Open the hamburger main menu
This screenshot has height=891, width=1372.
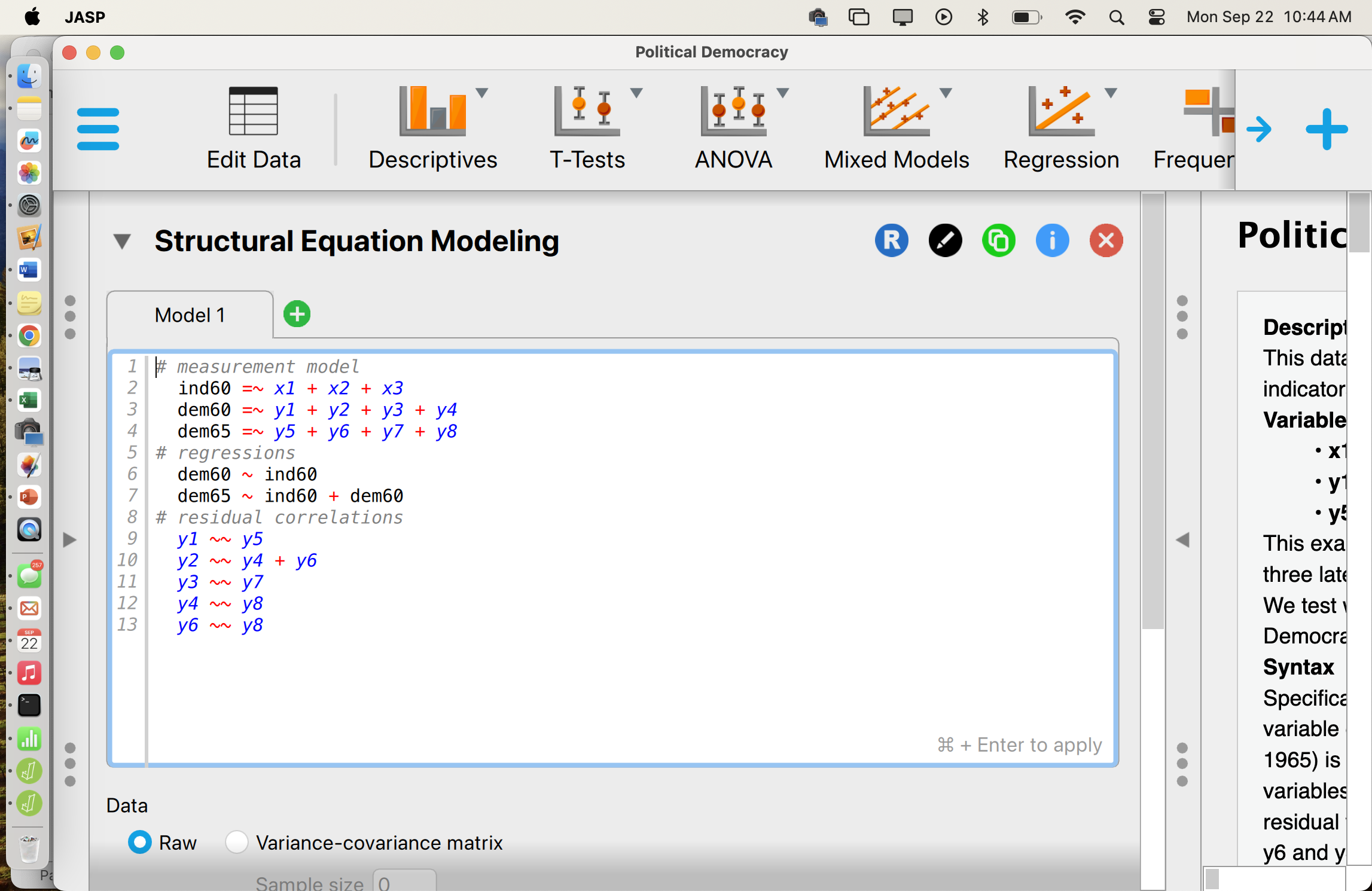pos(98,129)
